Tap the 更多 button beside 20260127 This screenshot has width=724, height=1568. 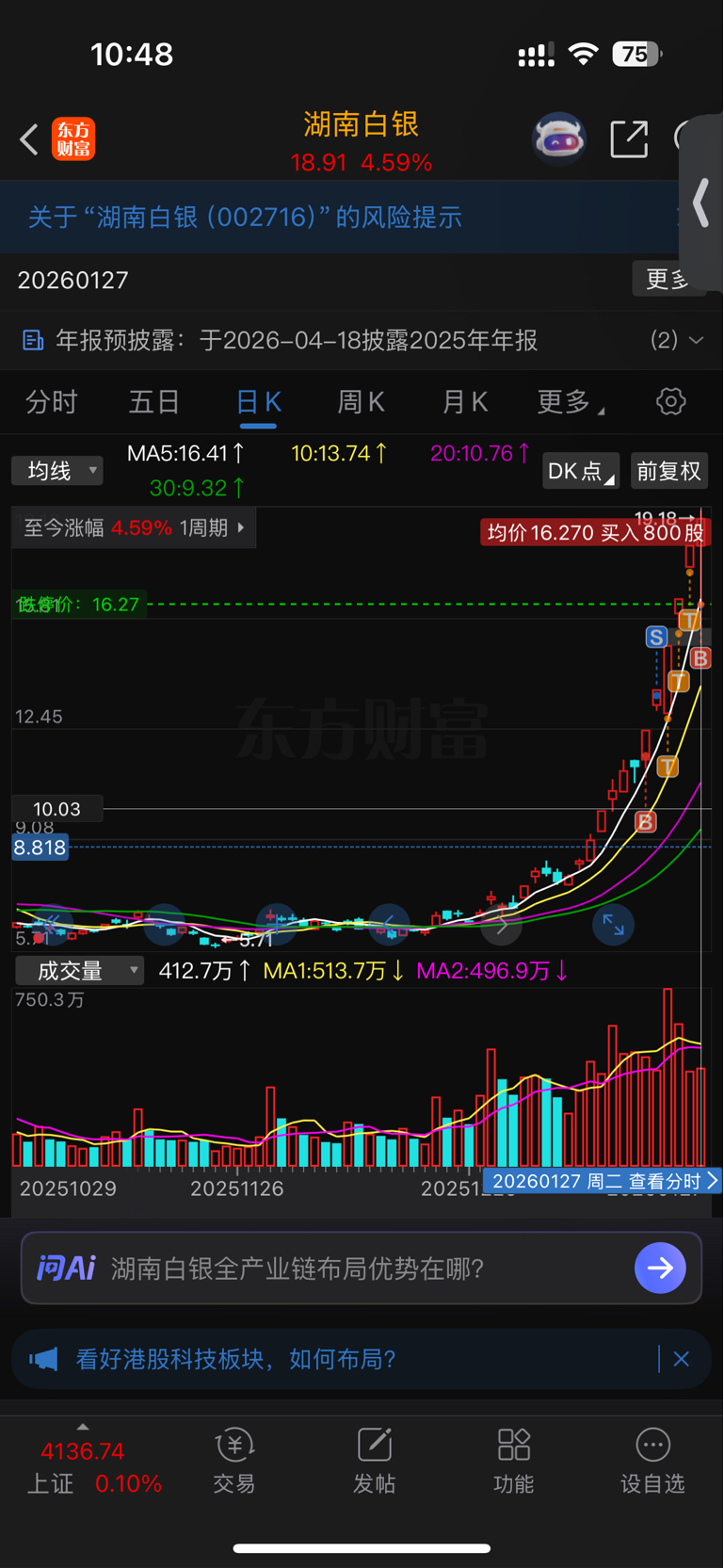coord(668,279)
